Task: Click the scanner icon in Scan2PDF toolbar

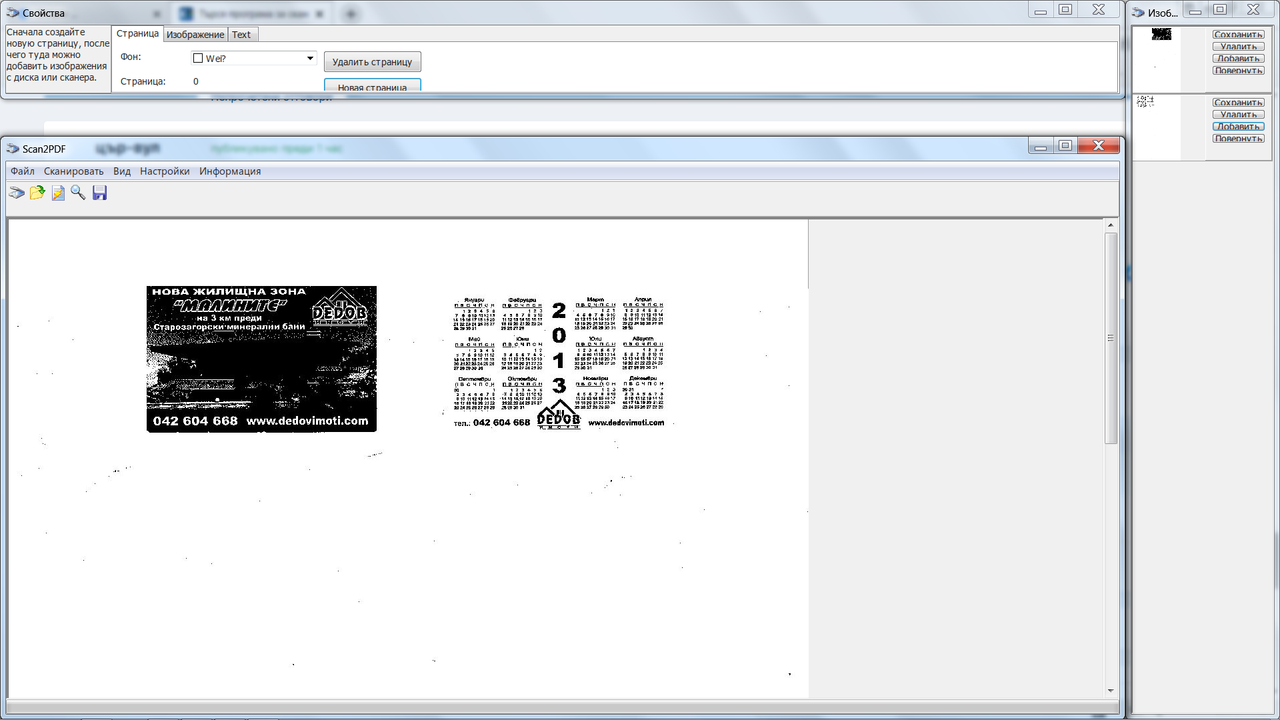Action: point(16,192)
